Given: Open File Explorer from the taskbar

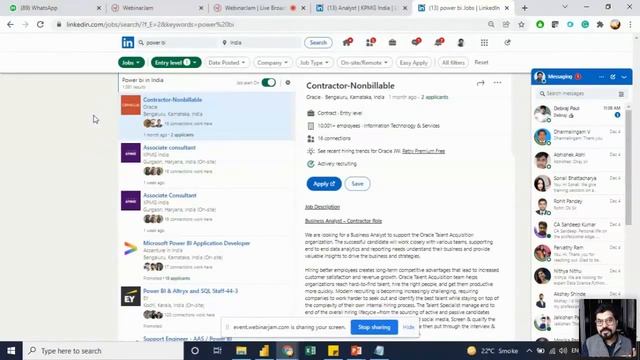Looking at the screenshot, I should (241, 351).
